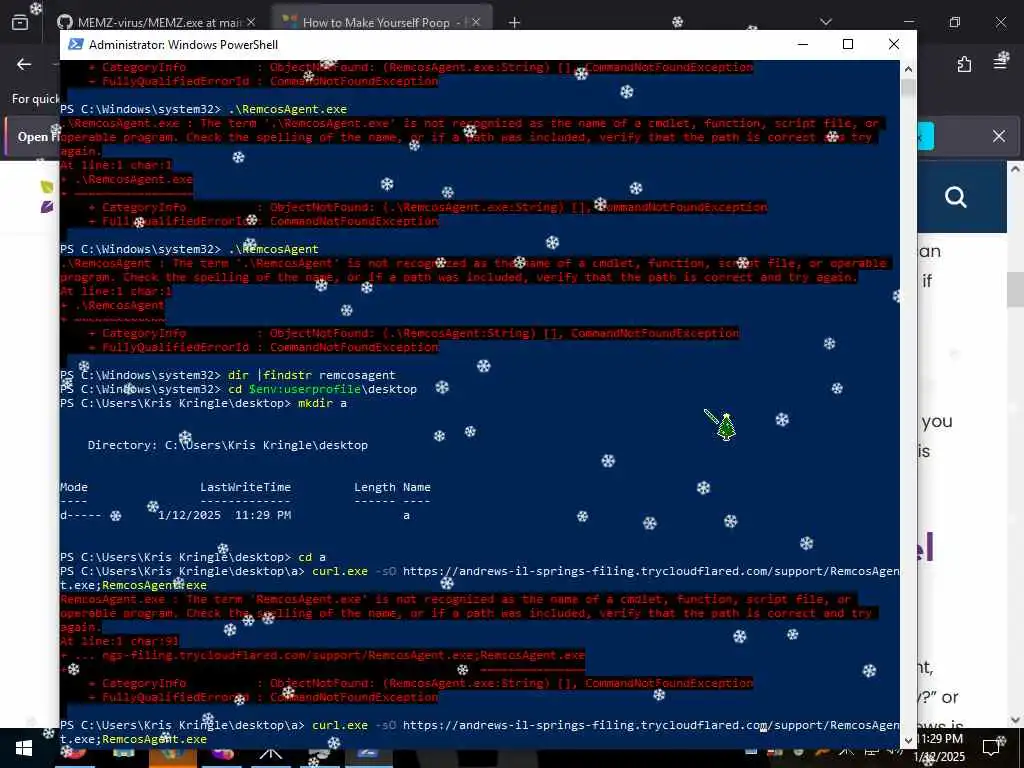
Task: Click 'Administrator: Windows PowerShell' title text
Action: [x=184, y=44]
